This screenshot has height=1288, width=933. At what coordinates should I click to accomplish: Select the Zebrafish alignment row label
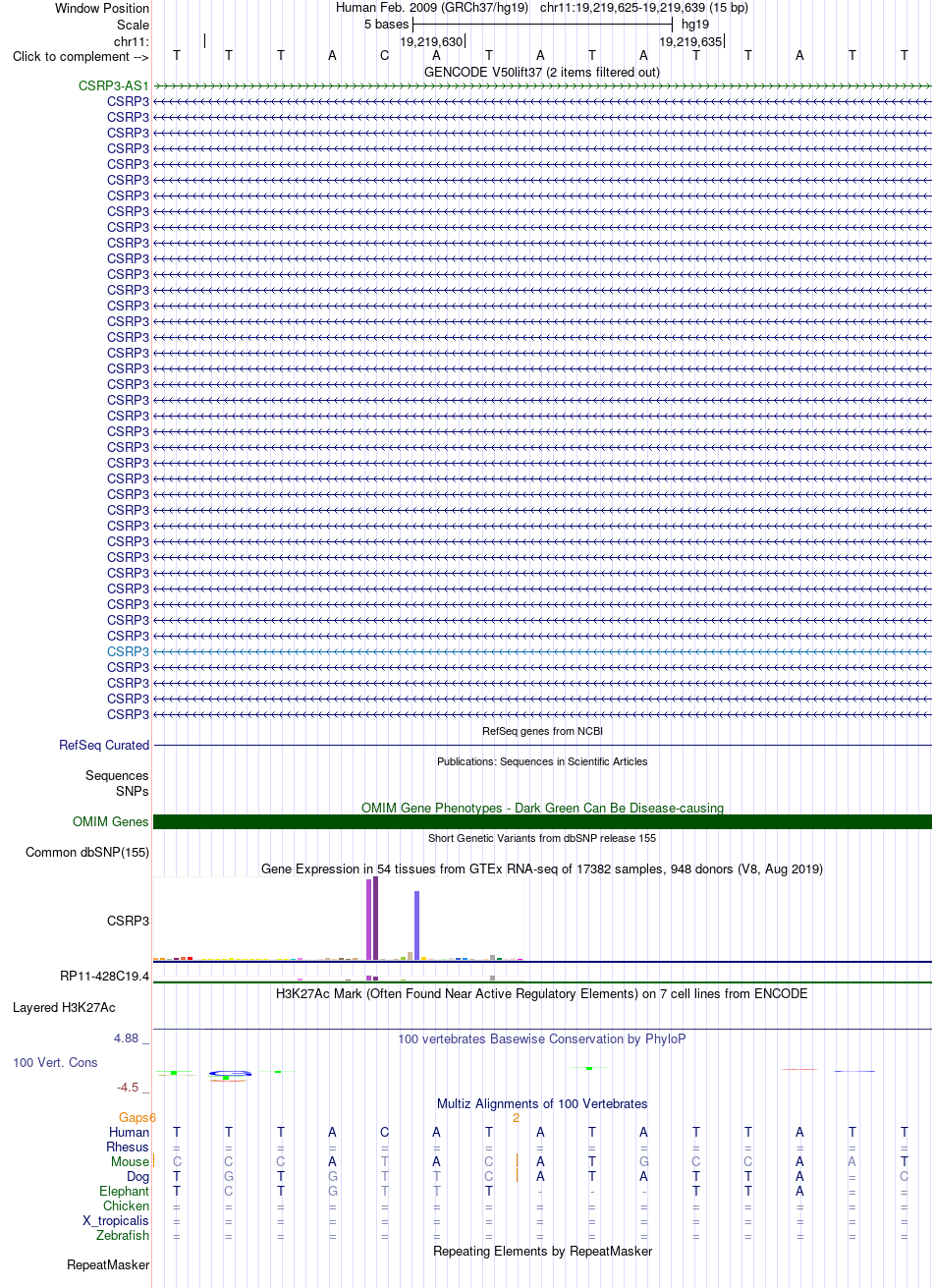123,1236
